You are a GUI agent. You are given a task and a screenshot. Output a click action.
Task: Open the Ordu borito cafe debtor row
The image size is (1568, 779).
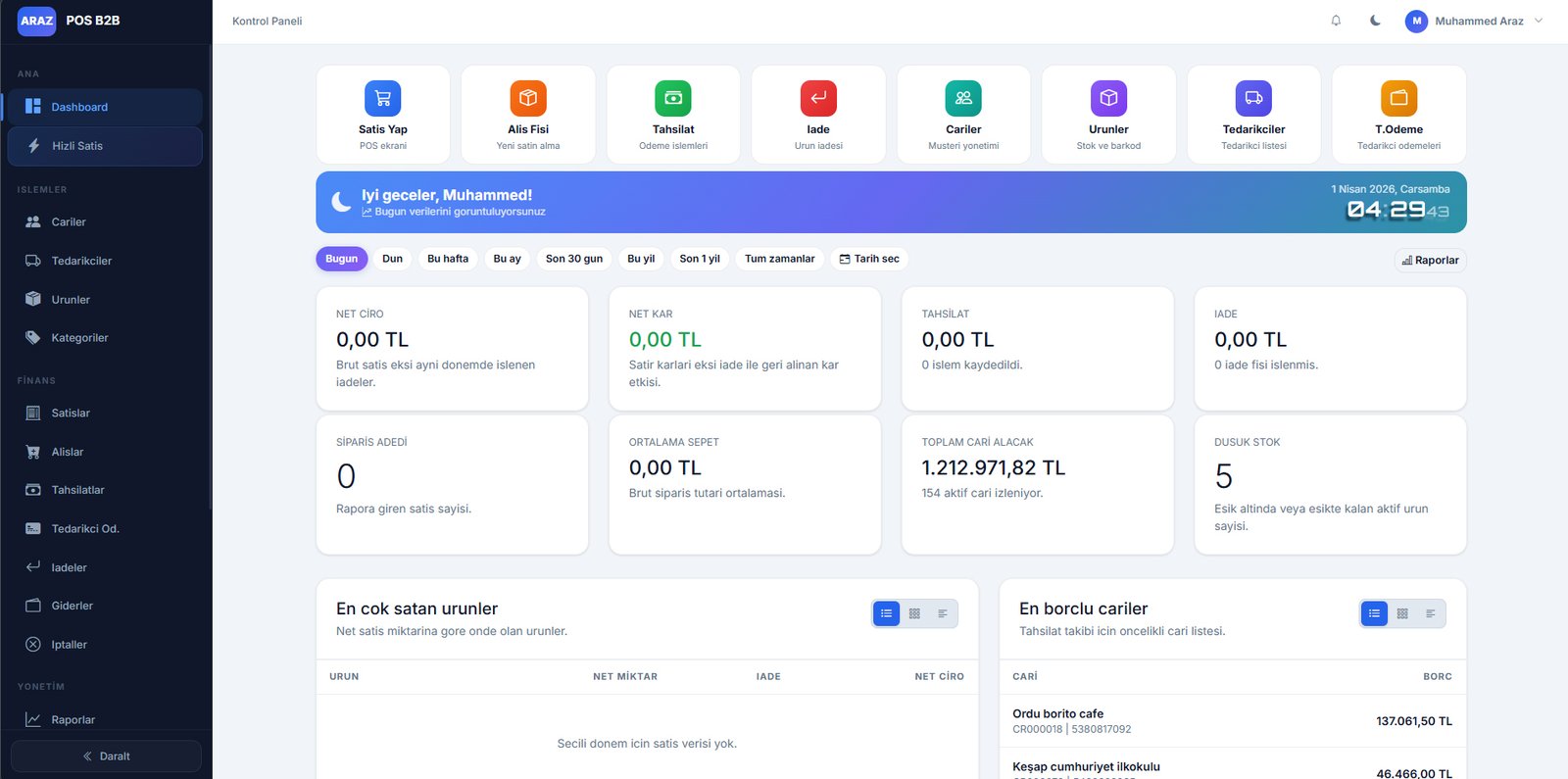pos(1233,721)
